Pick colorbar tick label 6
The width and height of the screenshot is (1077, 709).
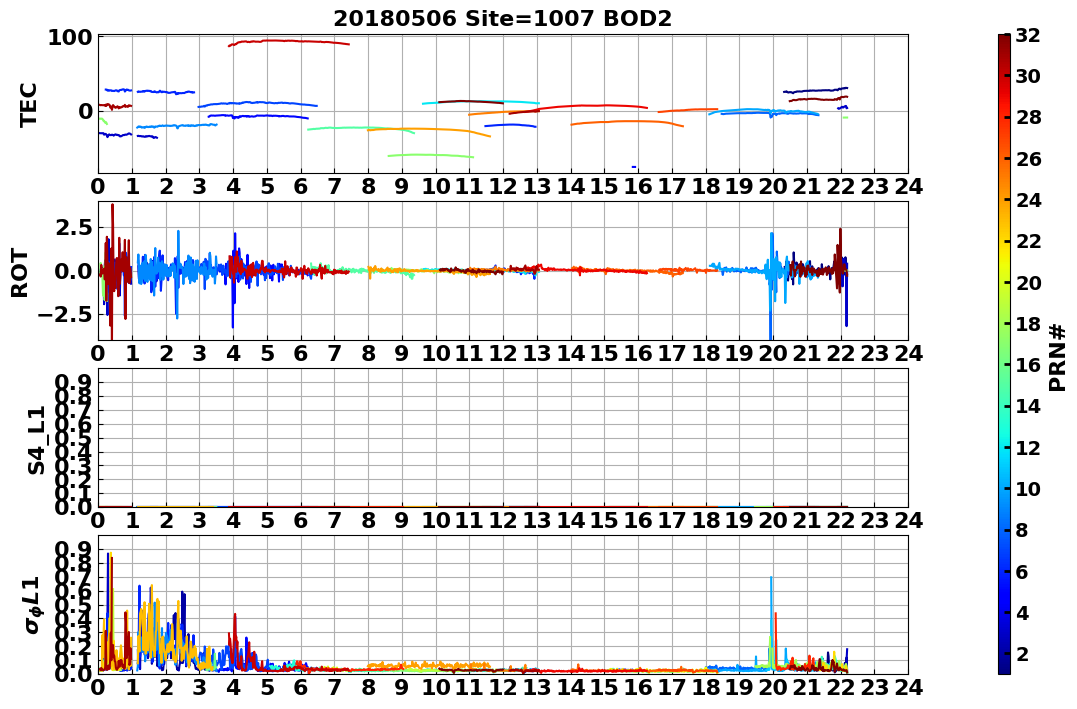1021,571
